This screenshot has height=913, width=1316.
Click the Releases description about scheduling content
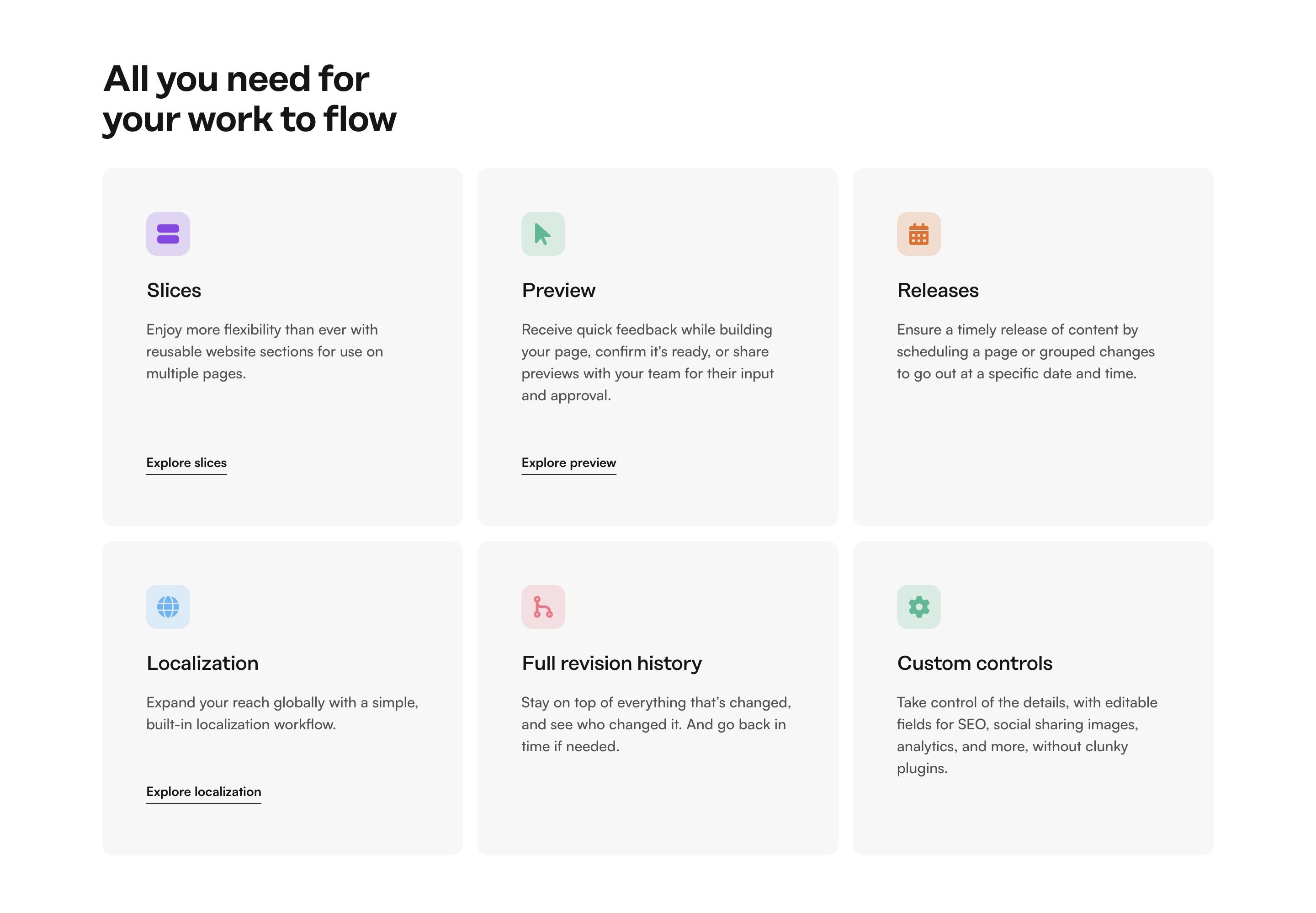tap(1025, 351)
